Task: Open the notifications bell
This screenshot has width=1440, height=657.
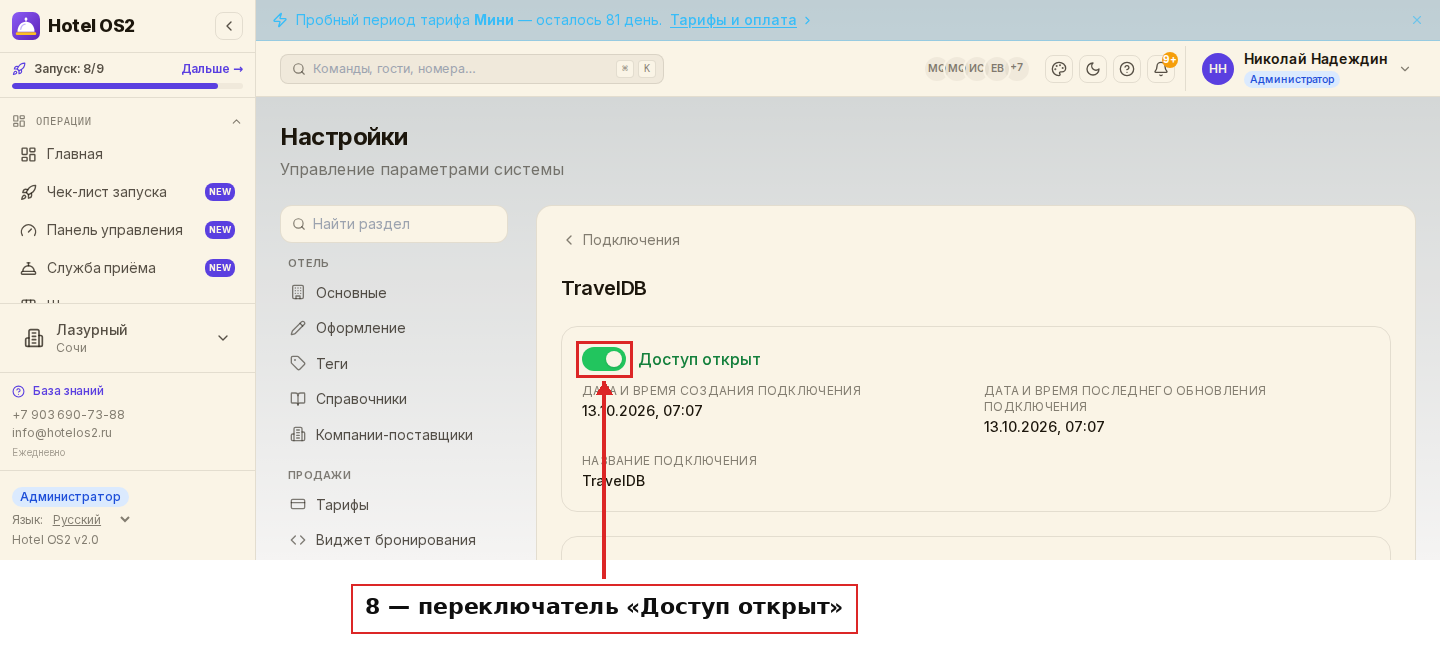Action: 1161,69
